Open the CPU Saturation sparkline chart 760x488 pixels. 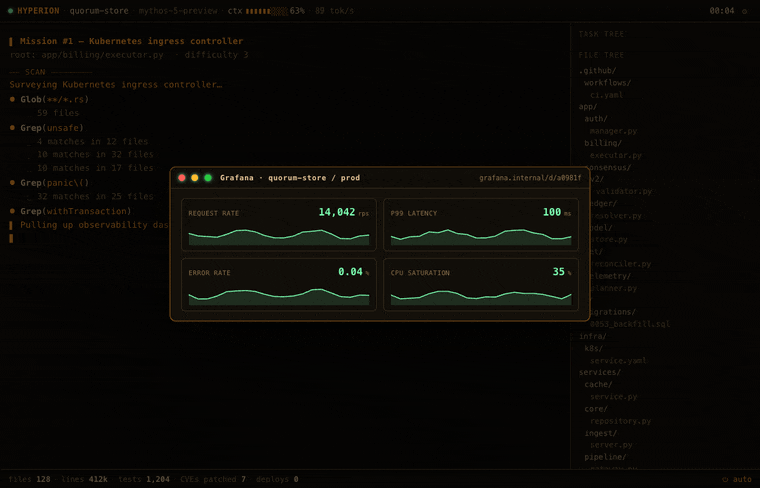pyautogui.click(x=481, y=297)
